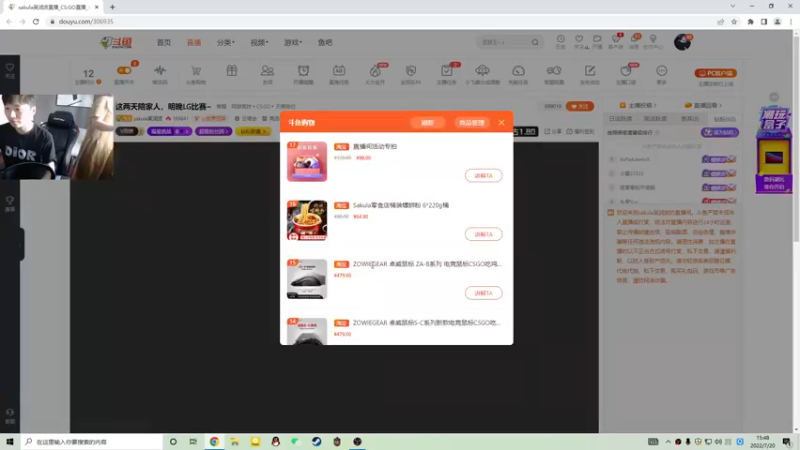Close the 斗鱼购物 shopping popup
This screenshot has height=450, width=800.
502,122
